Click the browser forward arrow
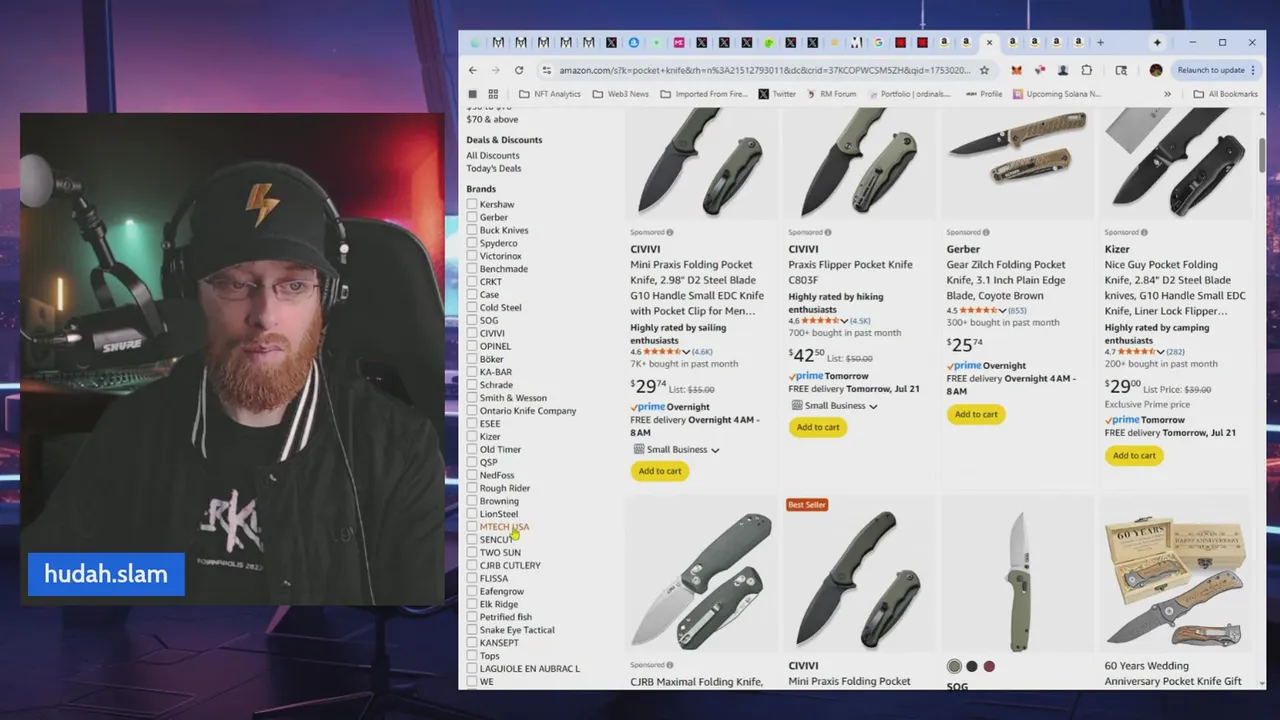1280x720 pixels. [495, 70]
